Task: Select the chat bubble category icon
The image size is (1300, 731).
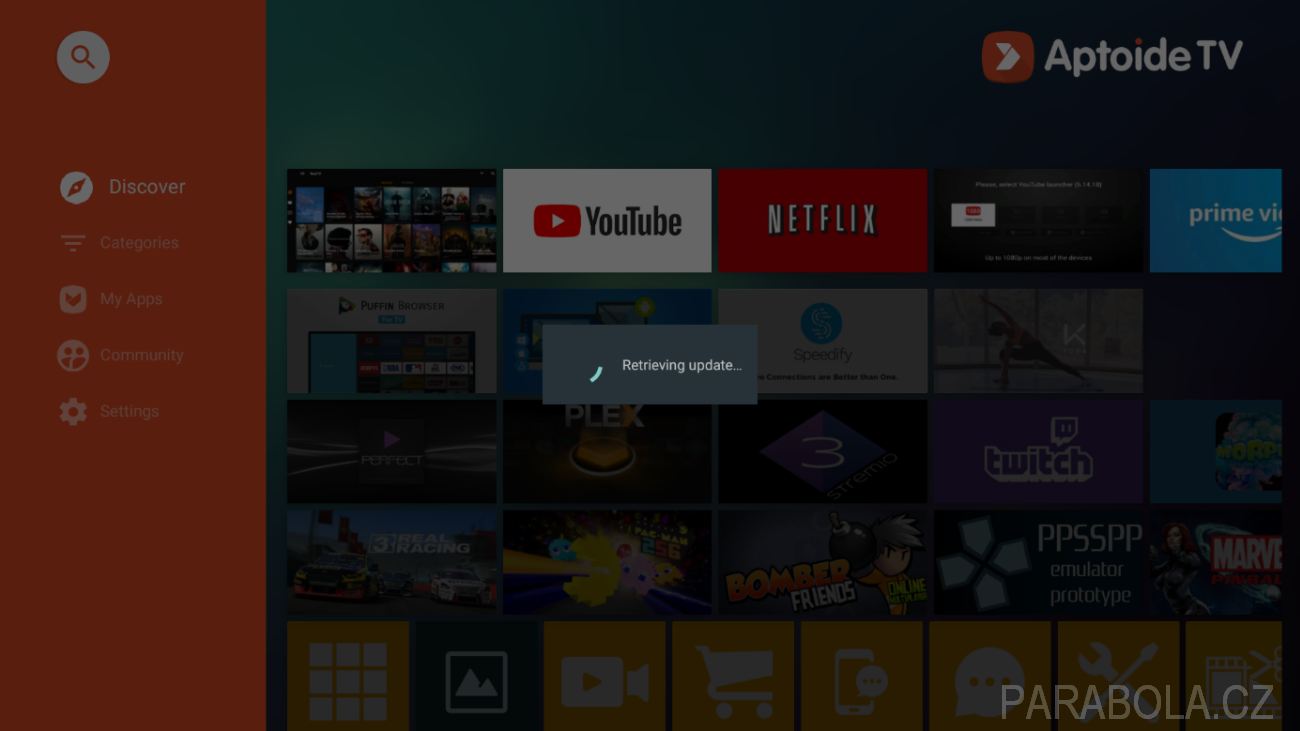Action: click(990, 676)
